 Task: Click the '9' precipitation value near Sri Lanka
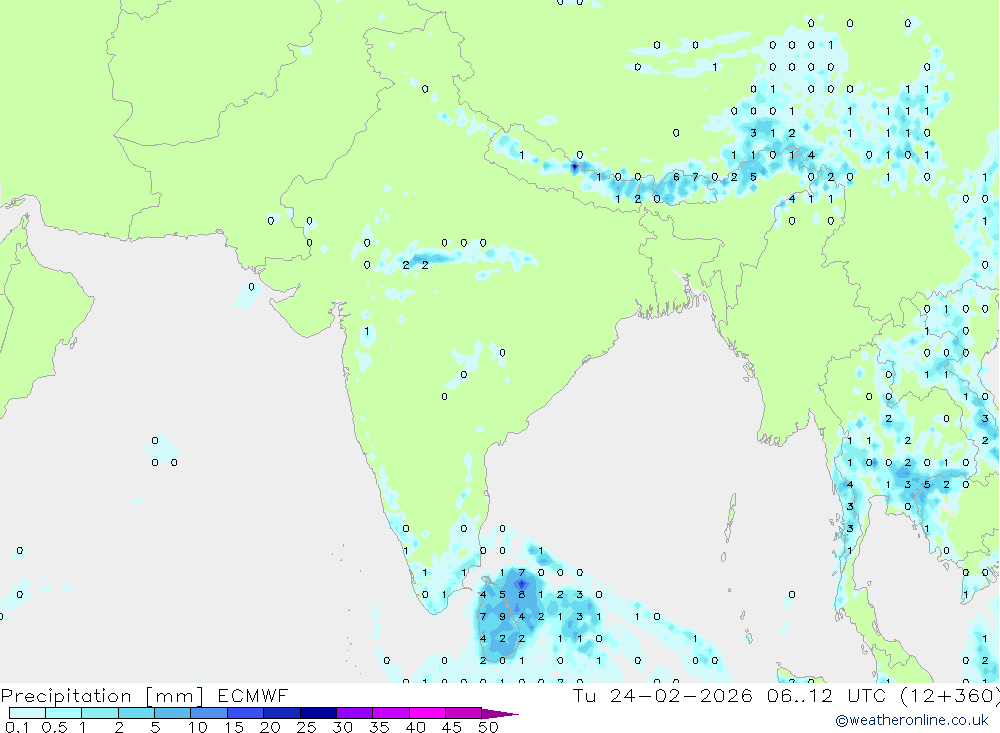[503, 617]
